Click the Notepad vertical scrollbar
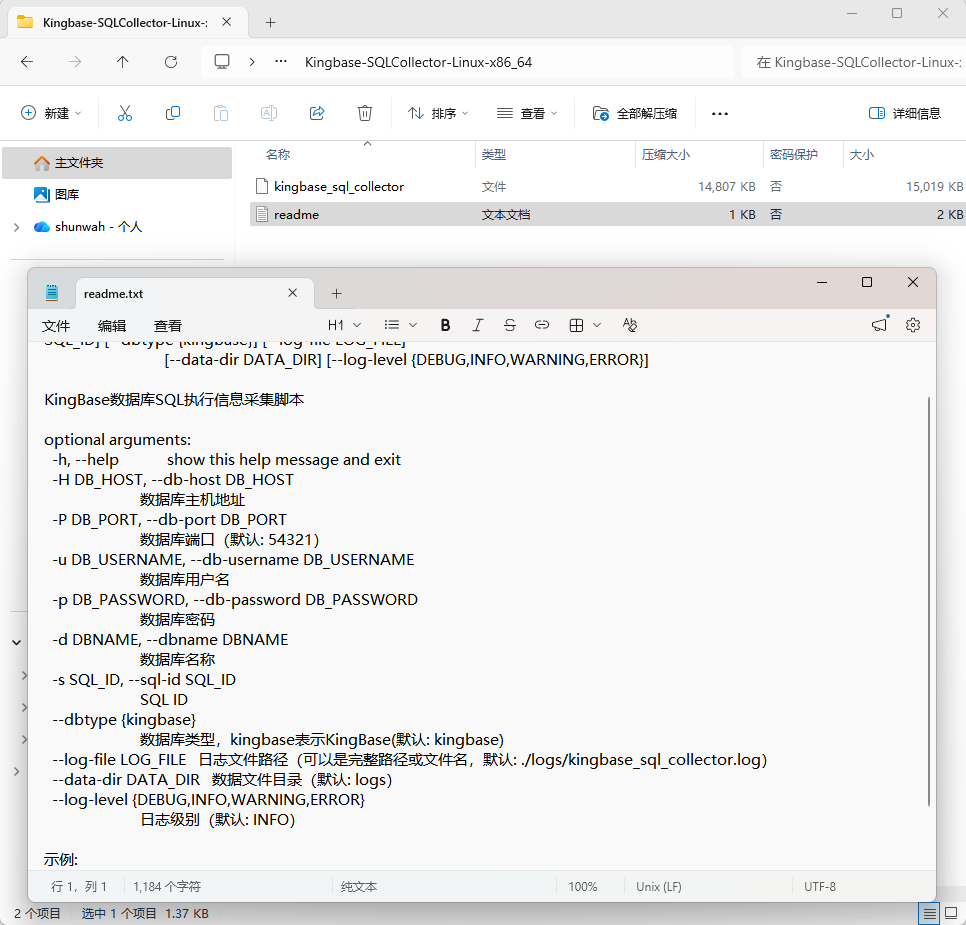This screenshot has width=966, height=925. click(x=928, y=601)
